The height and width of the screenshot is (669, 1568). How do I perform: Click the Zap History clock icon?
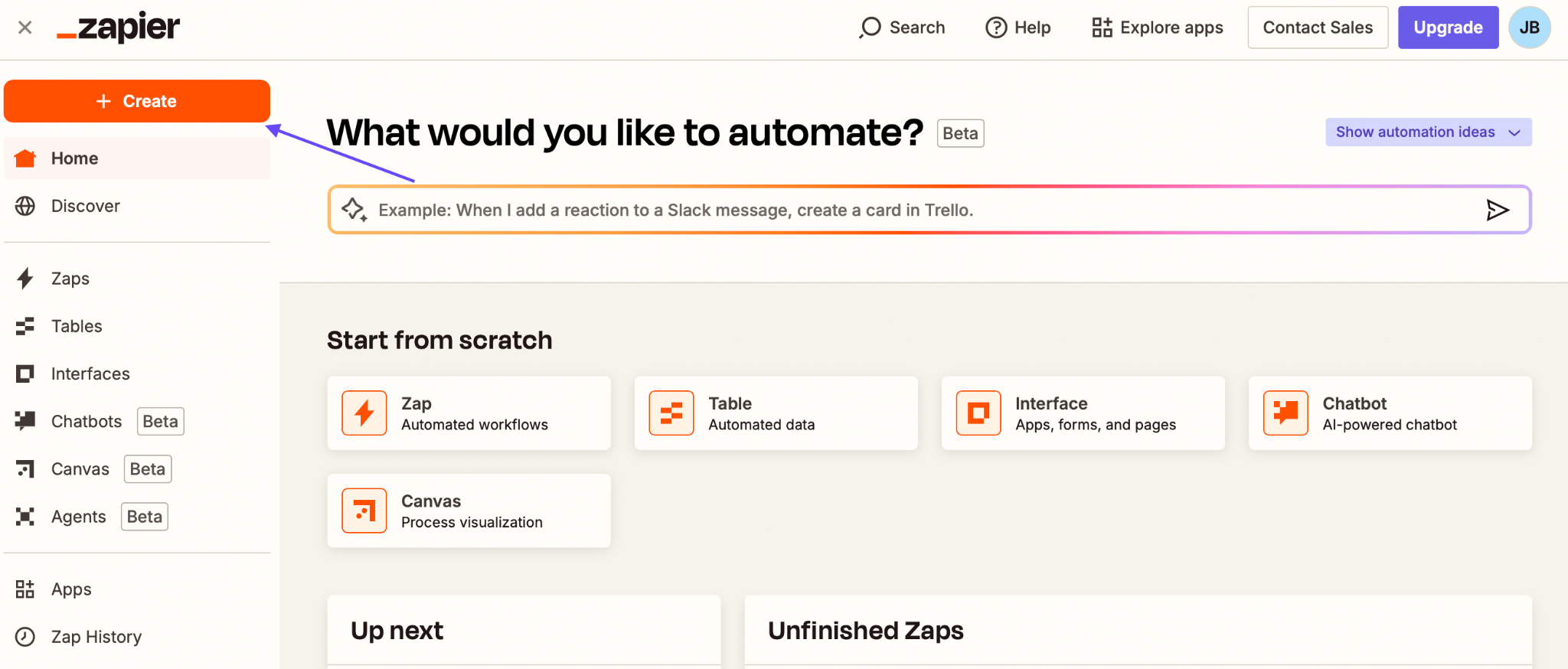point(25,637)
